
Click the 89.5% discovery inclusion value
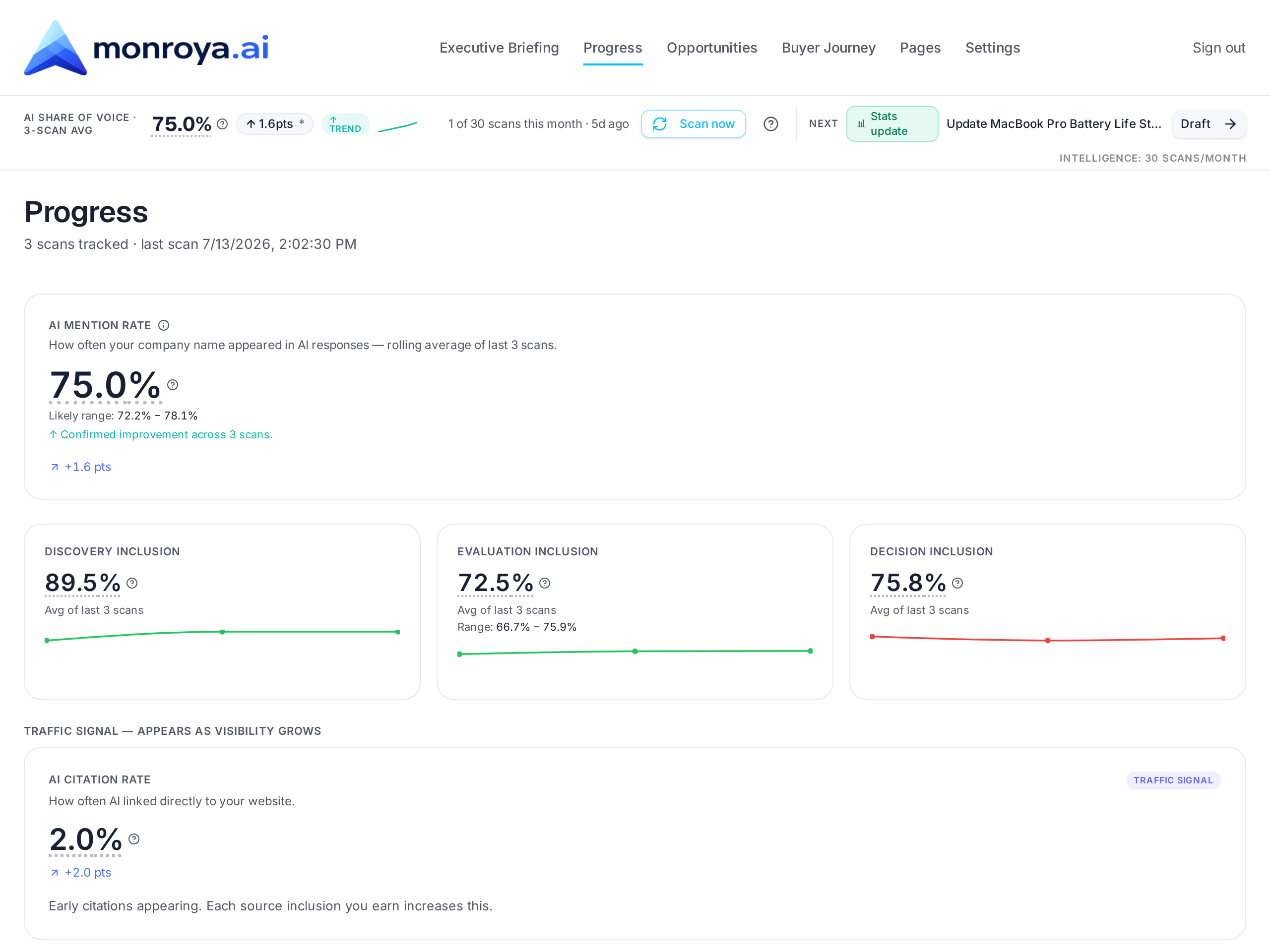[83, 583]
